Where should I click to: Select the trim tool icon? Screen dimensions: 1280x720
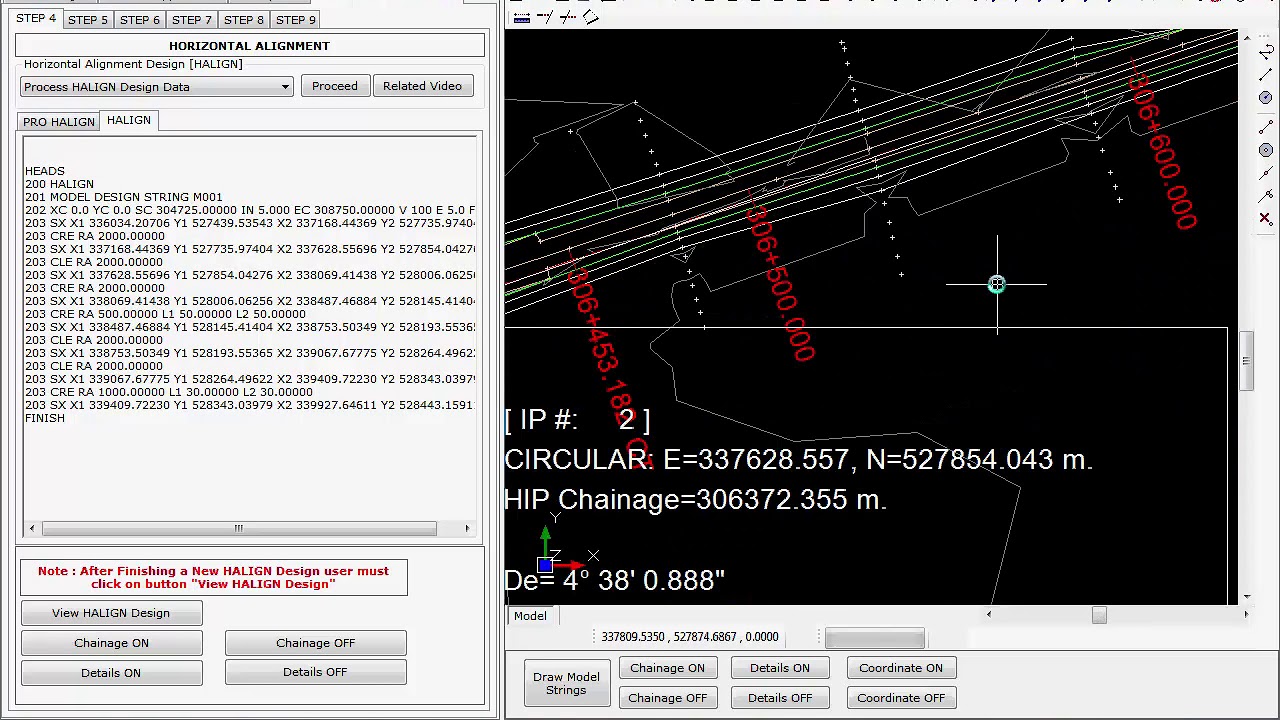point(568,17)
